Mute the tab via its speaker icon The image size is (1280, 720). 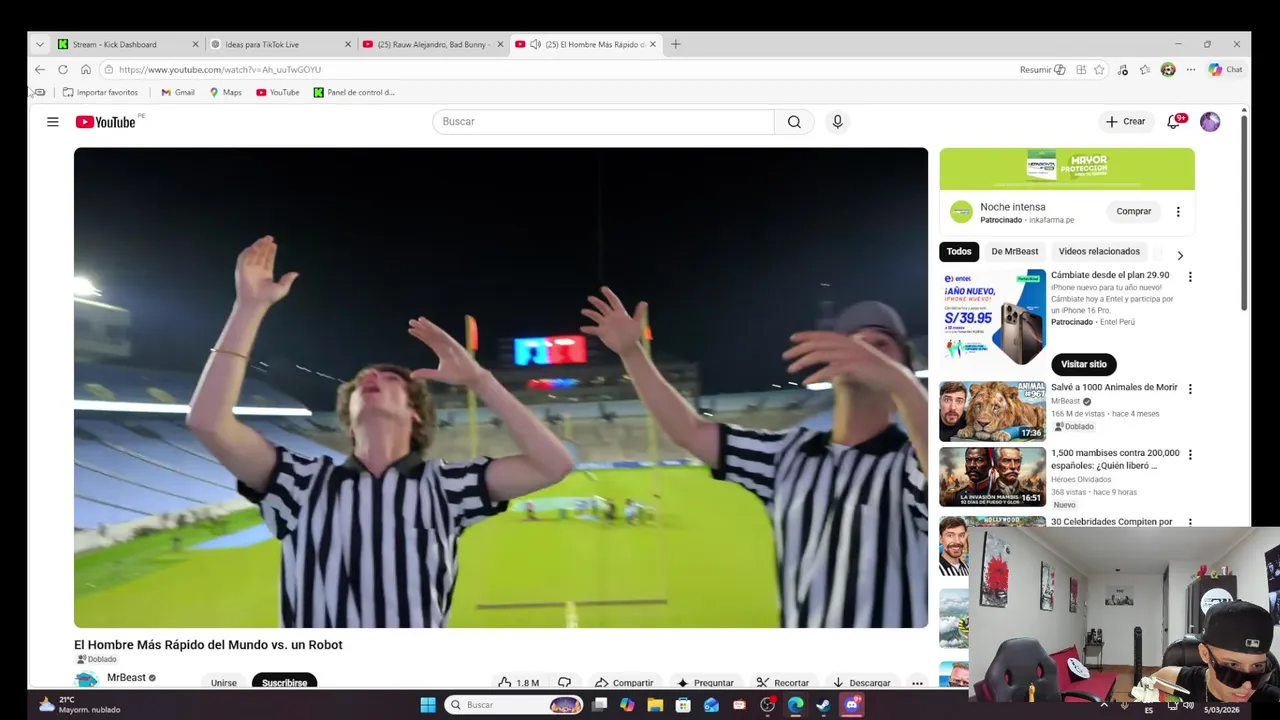[535, 44]
